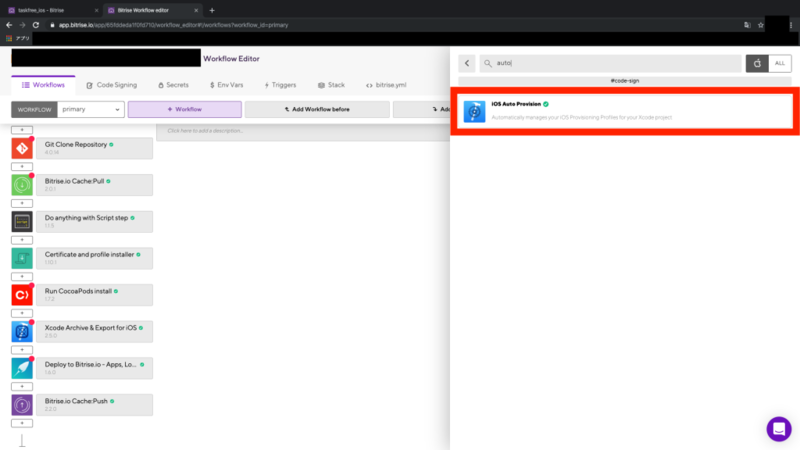Add step between Deploy and Cache:Push

22,387
